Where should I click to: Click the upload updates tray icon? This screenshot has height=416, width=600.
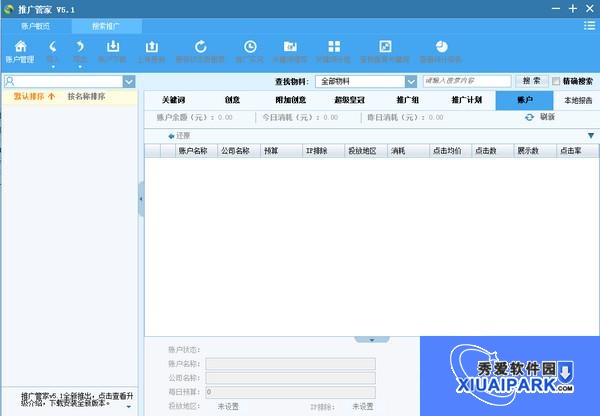152,47
